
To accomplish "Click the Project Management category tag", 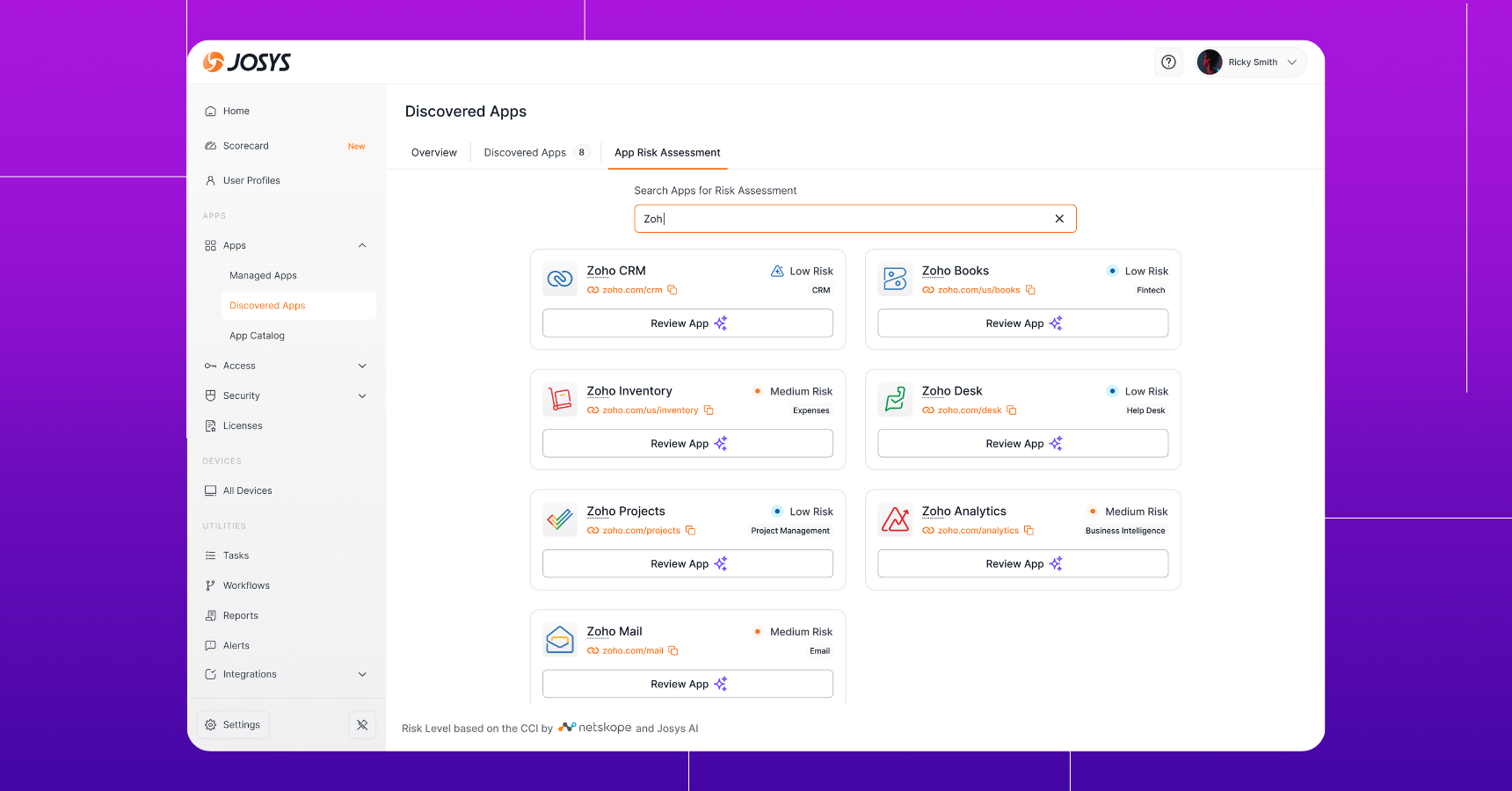I will (790, 531).
